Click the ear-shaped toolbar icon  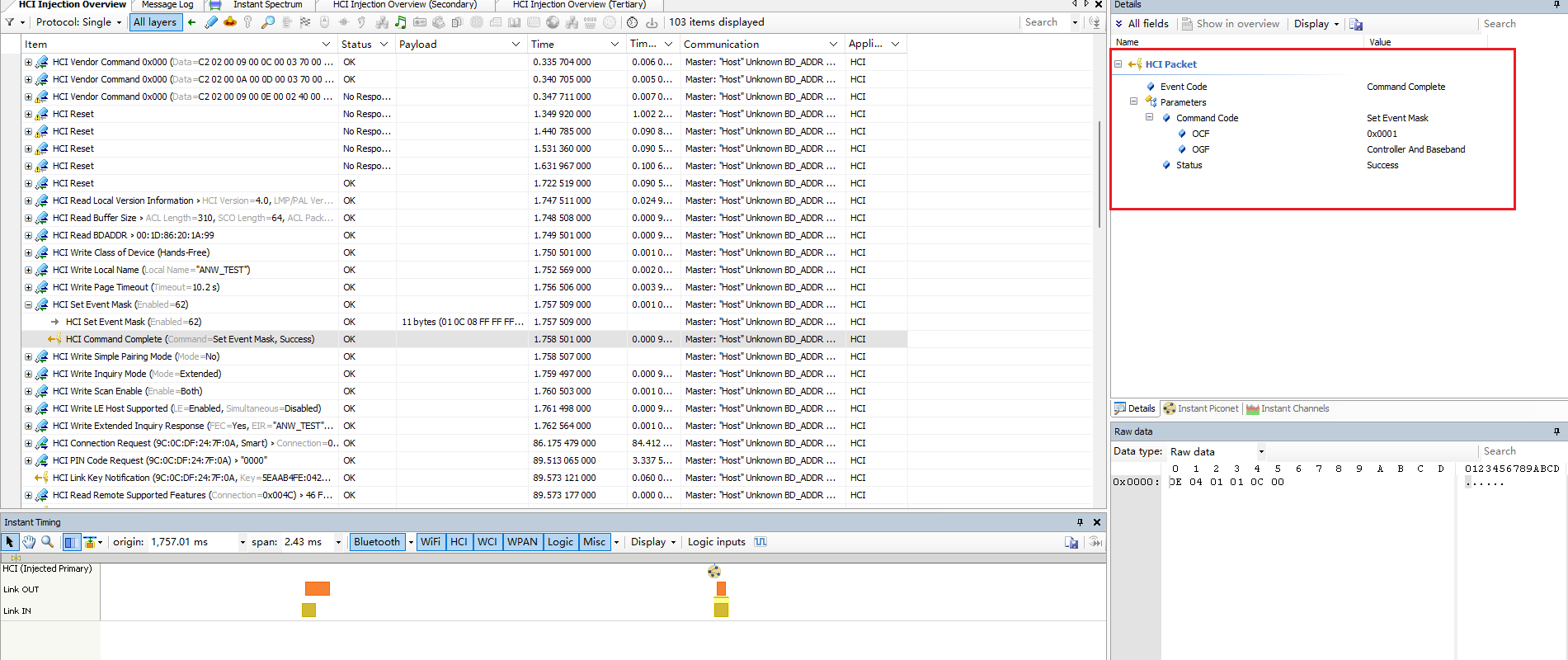pyautogui.click(x=361, y=22)
